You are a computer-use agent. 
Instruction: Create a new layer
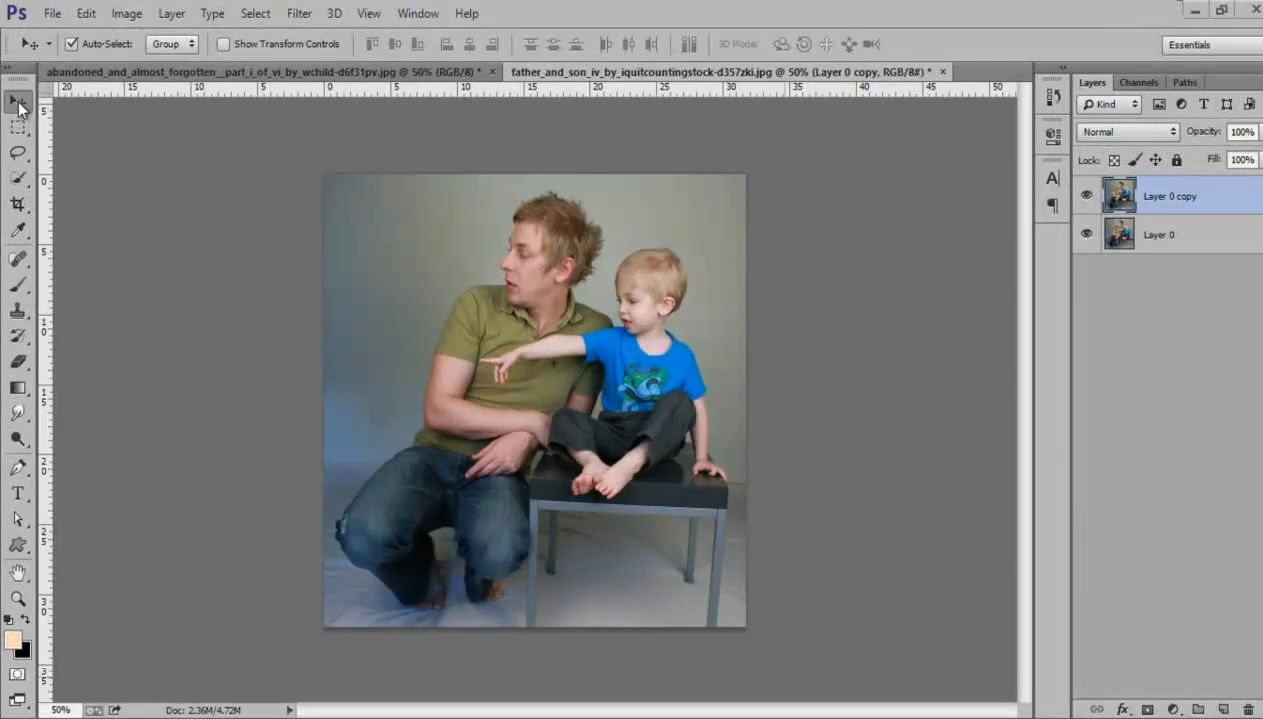1223,709
